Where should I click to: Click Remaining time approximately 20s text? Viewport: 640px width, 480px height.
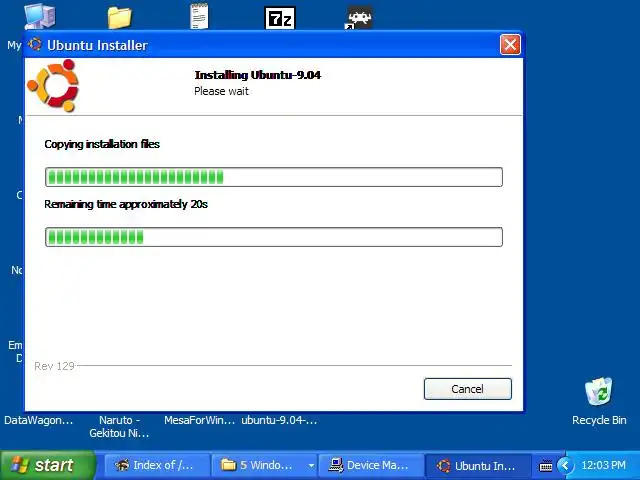pyautogui.click(x=126, y=204)
